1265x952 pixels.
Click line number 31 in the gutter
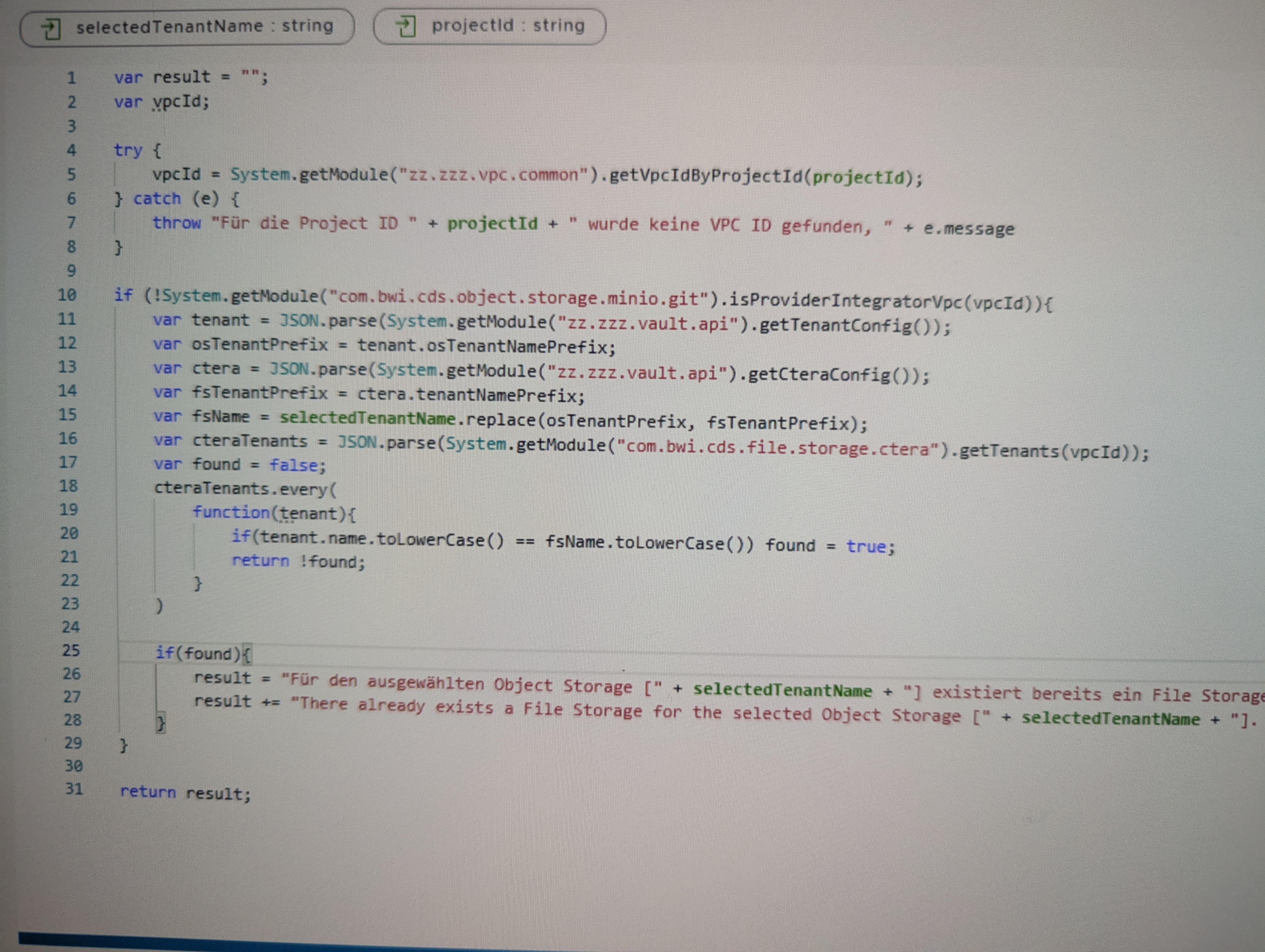coord(74,789)
